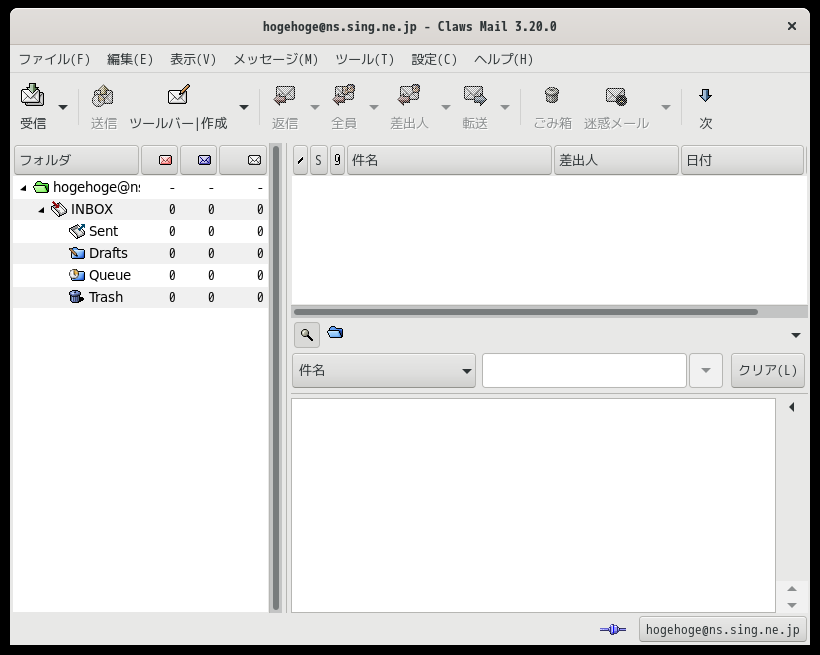Collapse the INBOX folder tree
The width and height of the screenshot is (820, 655).
pyautogui.click(x=41, y=209)
